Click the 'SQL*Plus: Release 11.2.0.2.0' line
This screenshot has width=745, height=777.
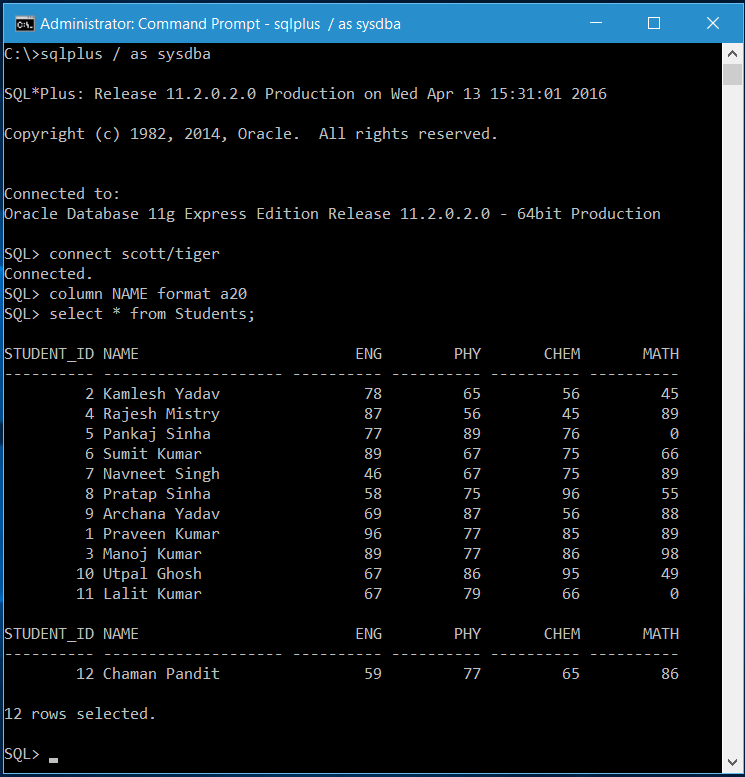(x=305, y=94)
